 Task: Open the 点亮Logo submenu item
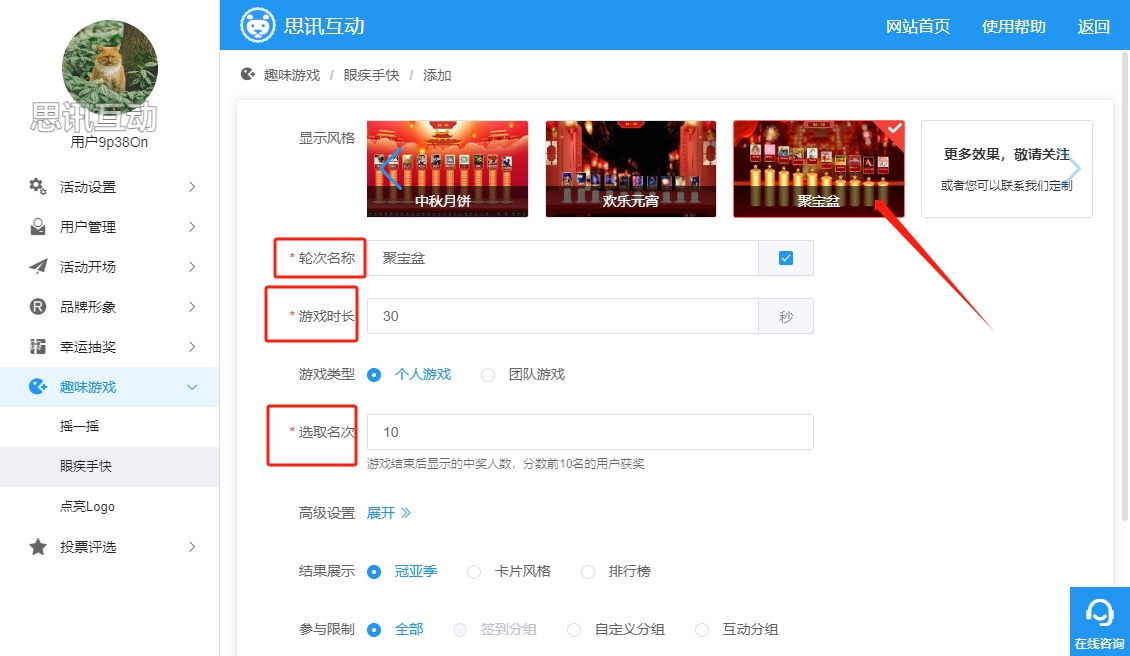point(87,507)
